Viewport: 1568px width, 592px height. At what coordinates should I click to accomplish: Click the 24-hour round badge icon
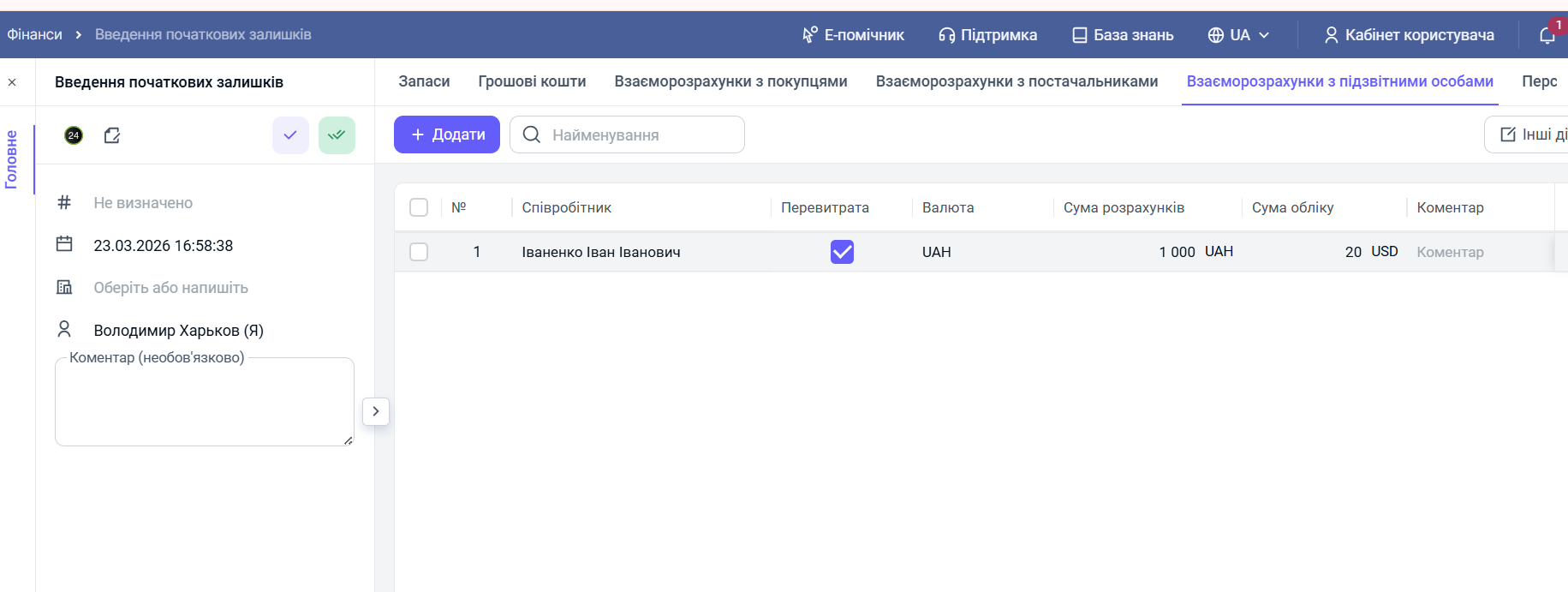tap(74, 135)
